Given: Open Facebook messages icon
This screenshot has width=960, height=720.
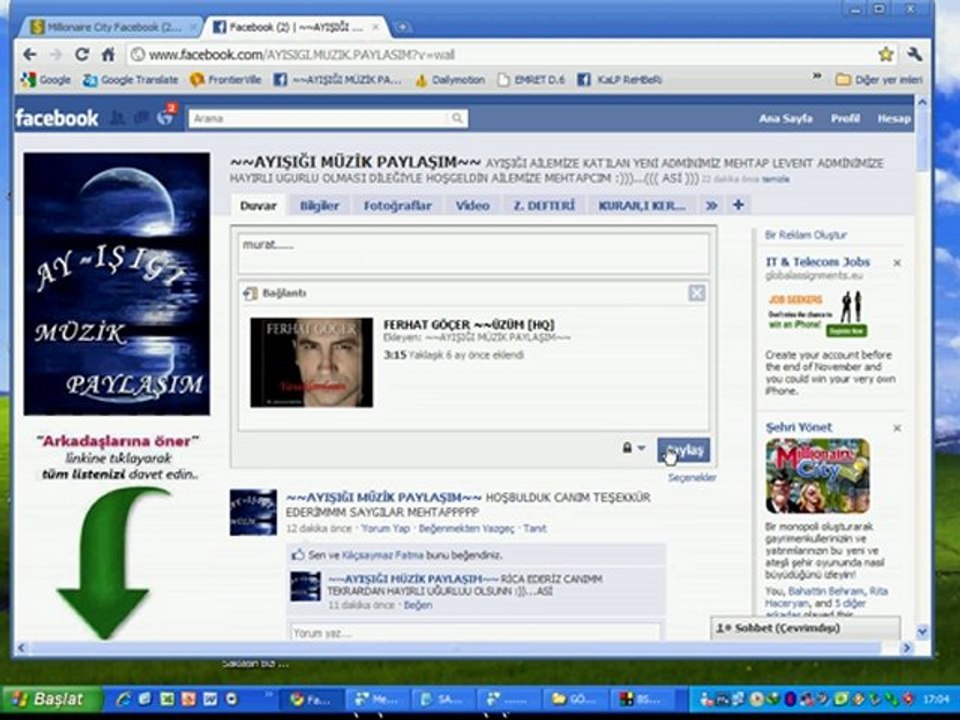Looking at the screenshot, I should pos(142,118).
